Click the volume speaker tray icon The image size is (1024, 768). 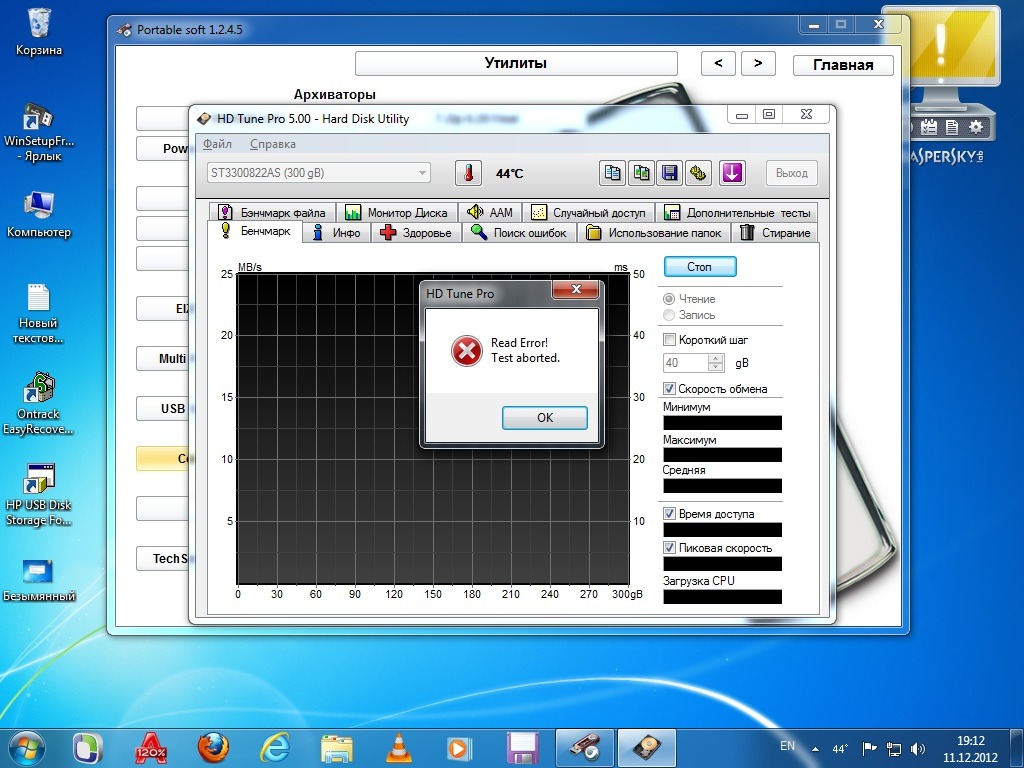pyautogui.click(x=918, y=749)
